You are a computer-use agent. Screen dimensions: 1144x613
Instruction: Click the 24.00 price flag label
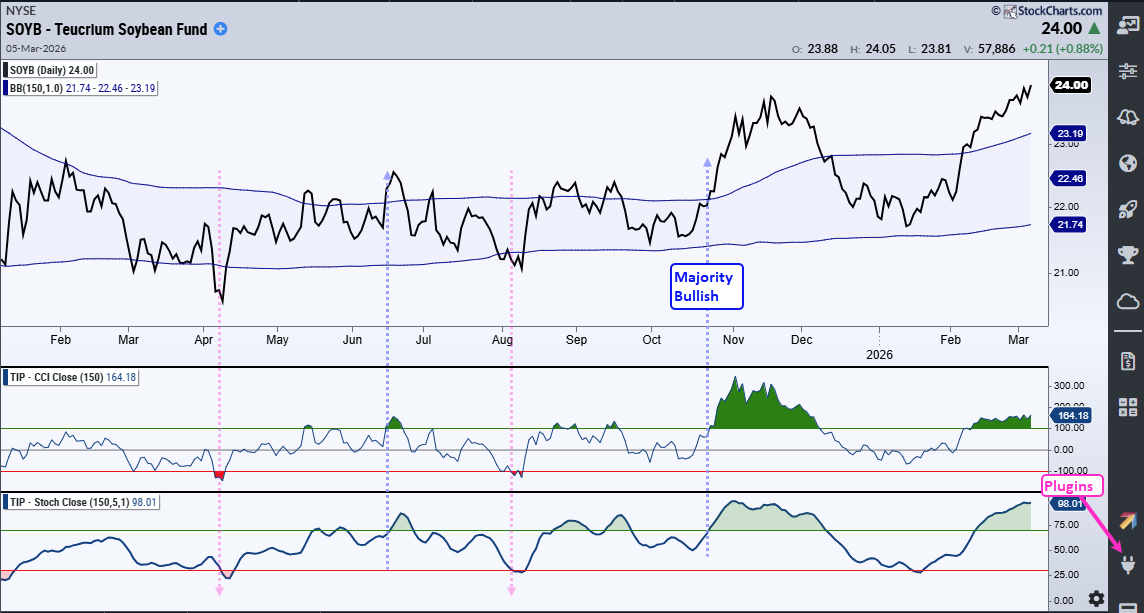click(1069, 85)
